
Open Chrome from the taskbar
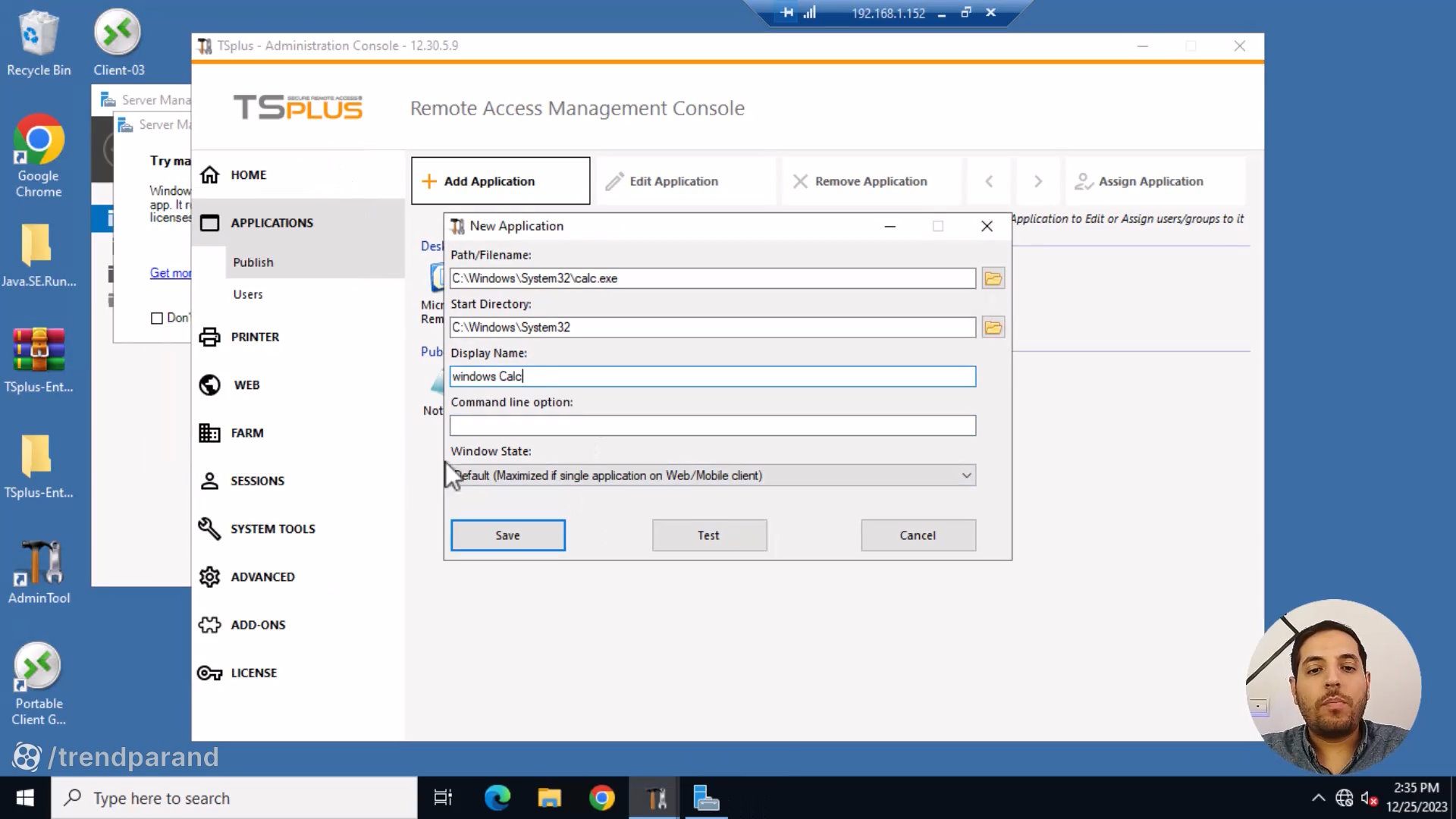tap(602, 798)
